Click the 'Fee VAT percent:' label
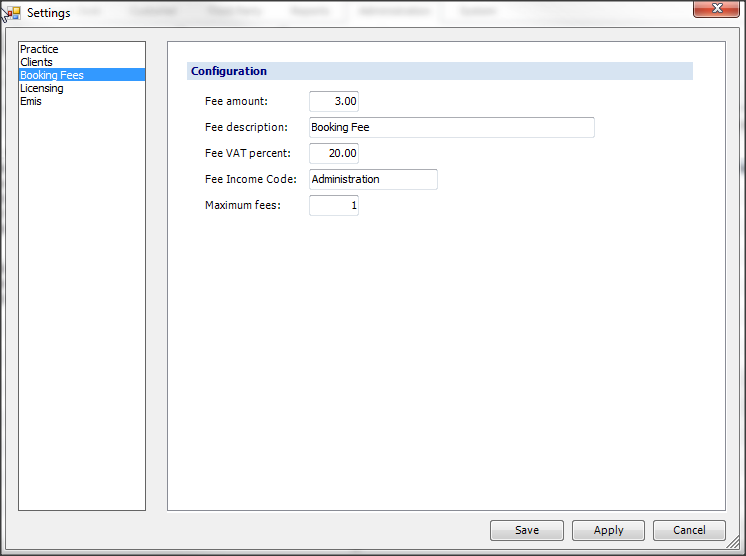The height and width of the screenshot is (556, 746). tap(248, 153)
